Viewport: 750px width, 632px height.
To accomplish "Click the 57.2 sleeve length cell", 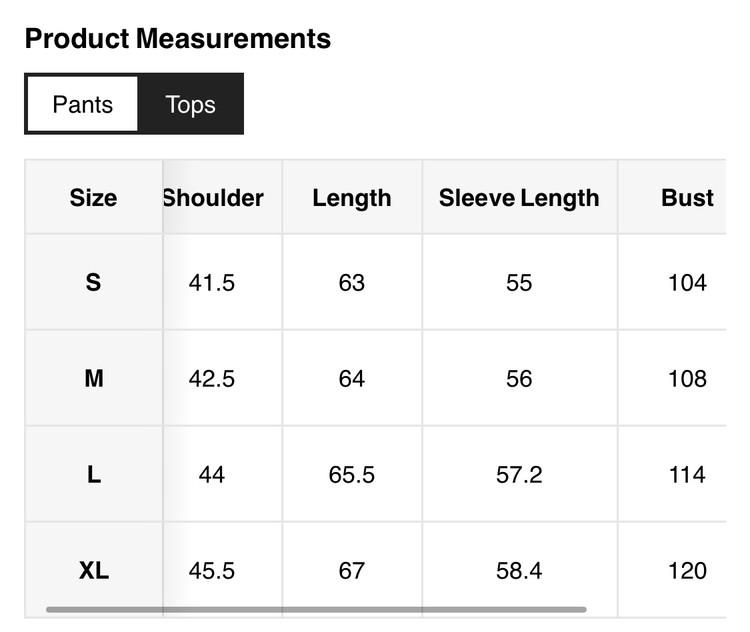I will [519, 475].
